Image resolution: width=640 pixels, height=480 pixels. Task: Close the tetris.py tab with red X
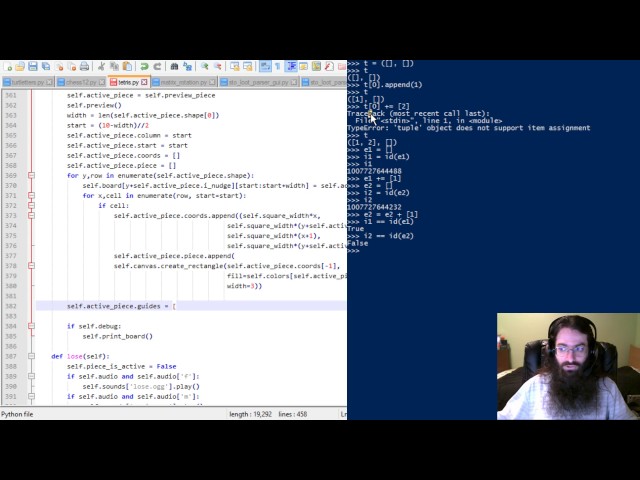(144, 82)
